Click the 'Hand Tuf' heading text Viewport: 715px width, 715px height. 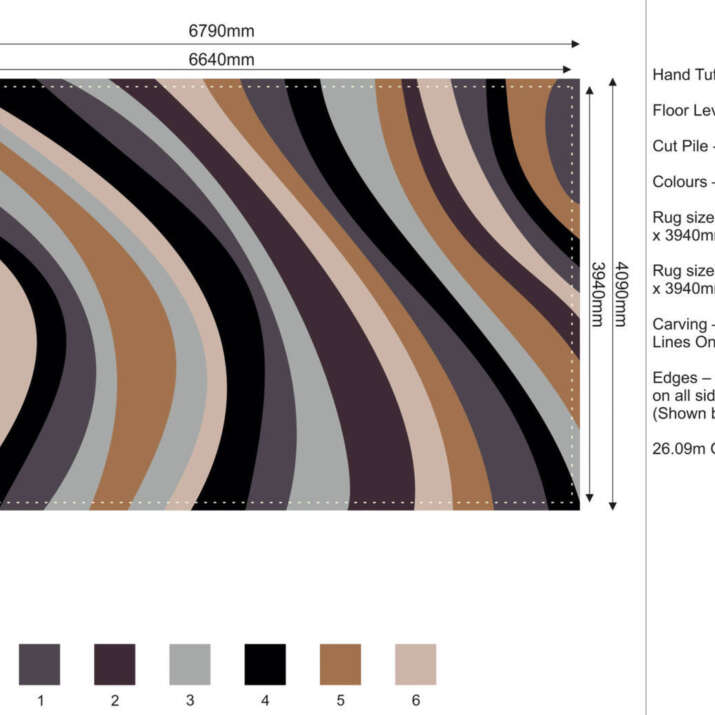pyautogui.click(x=684, y=75)
